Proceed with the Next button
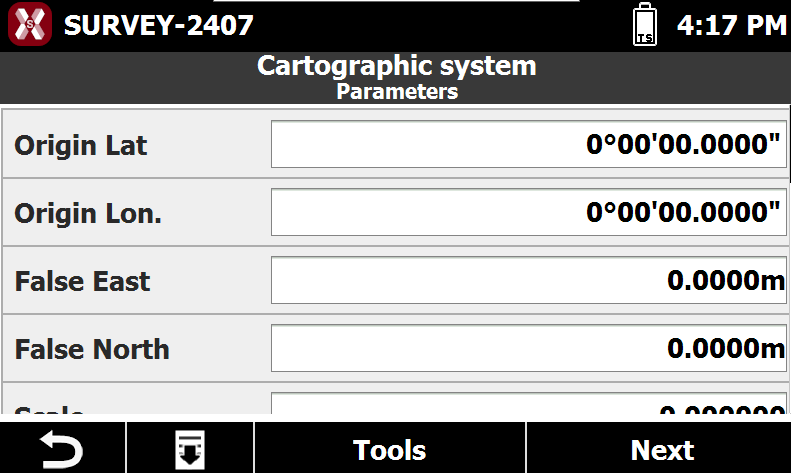Viewport: 791px width, 473px height. [x=659, y=448]
